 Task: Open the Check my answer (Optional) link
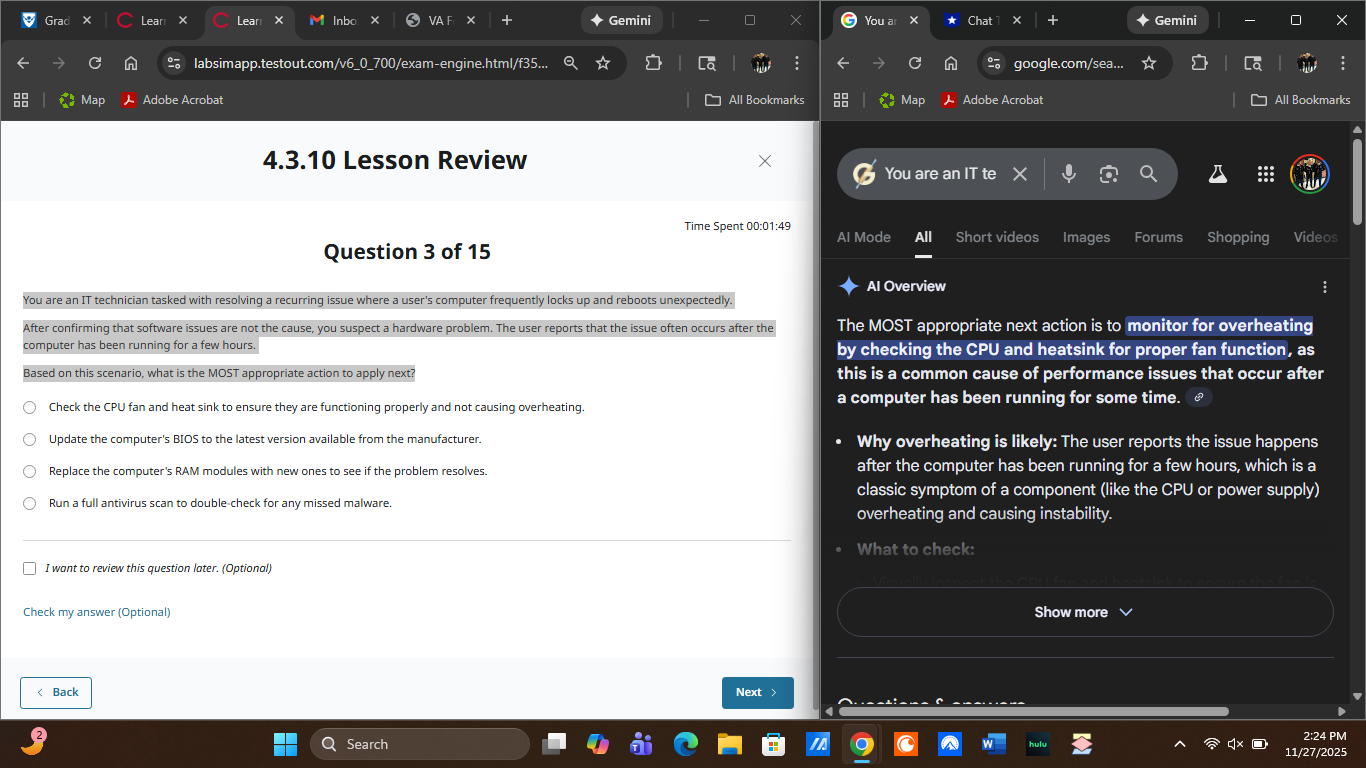coord(97,612)
